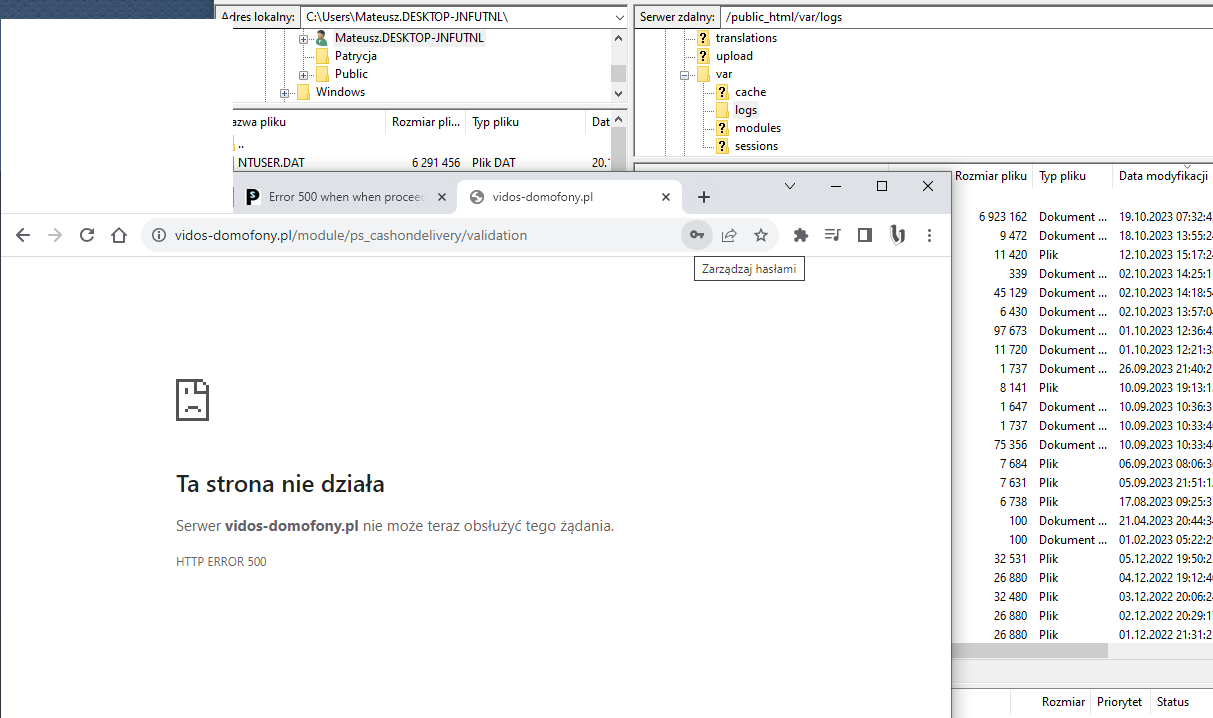Click Rozmiar queue column header
The width and height of the screenshot is (1213, 718).
pyautogui.click(x=1063, y=702)
